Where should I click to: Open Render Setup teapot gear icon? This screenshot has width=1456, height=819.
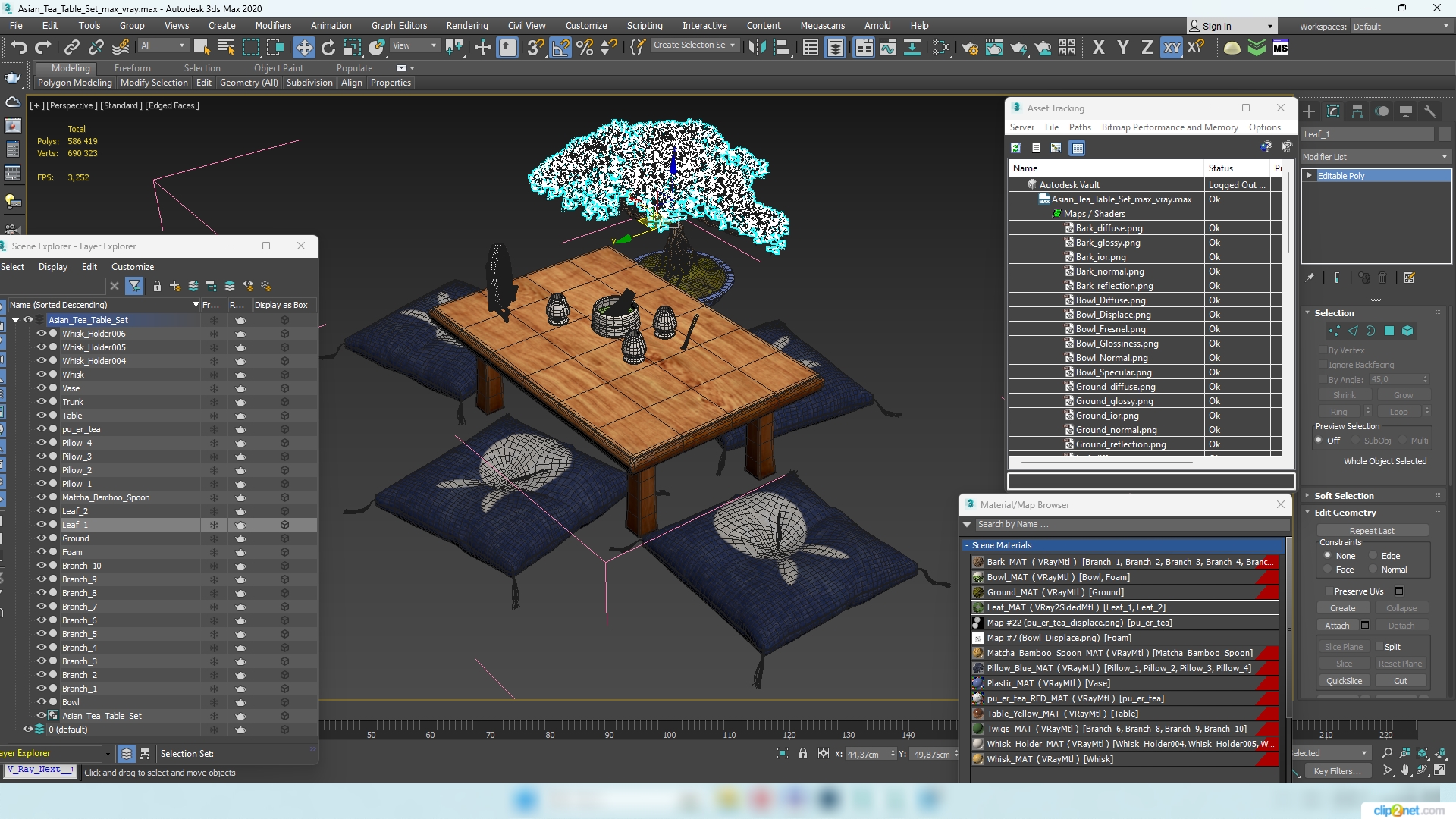pyautogui.click(x=970, y=48)
